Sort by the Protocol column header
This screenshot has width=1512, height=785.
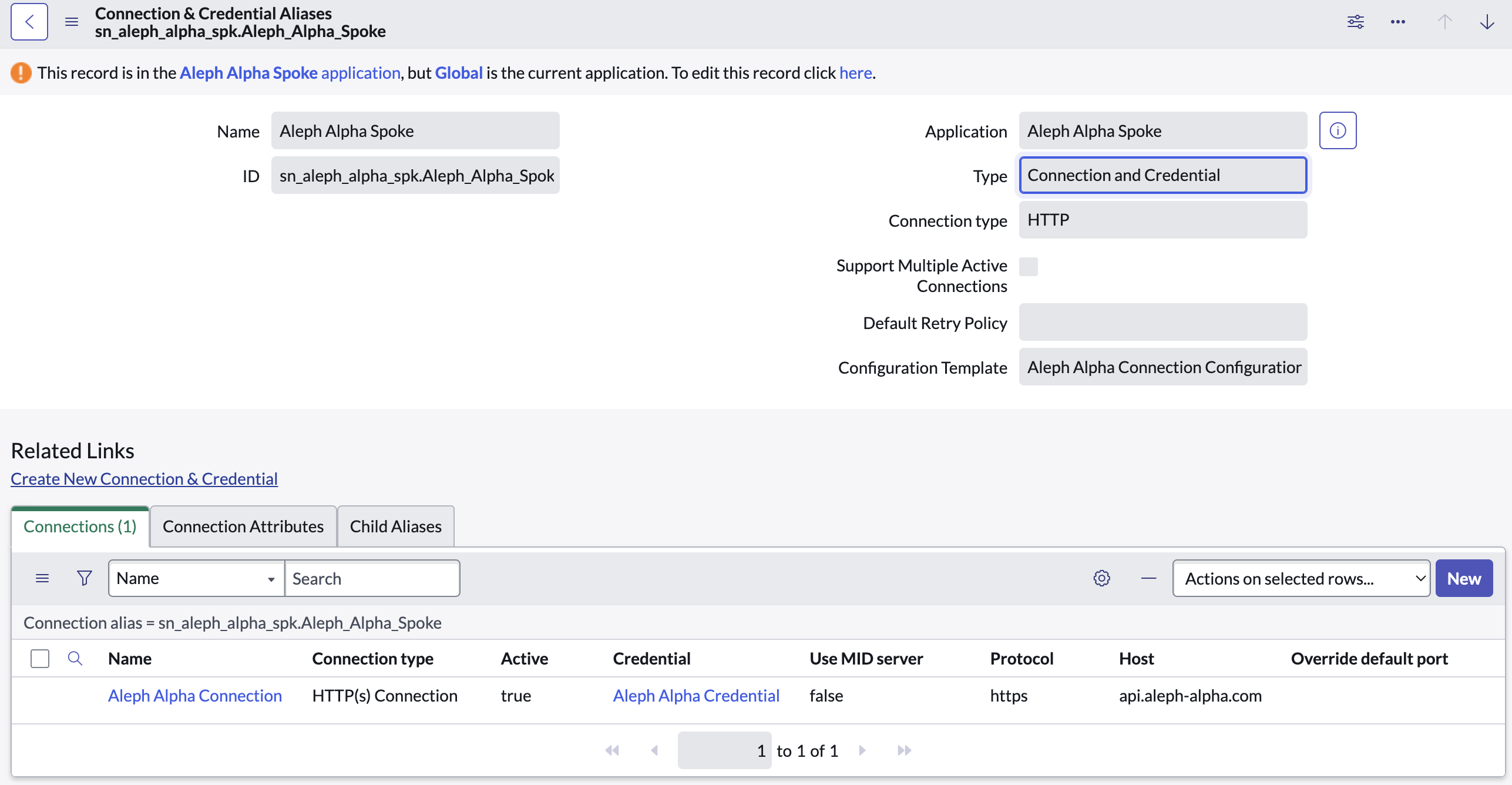(x=1022, y=659)
